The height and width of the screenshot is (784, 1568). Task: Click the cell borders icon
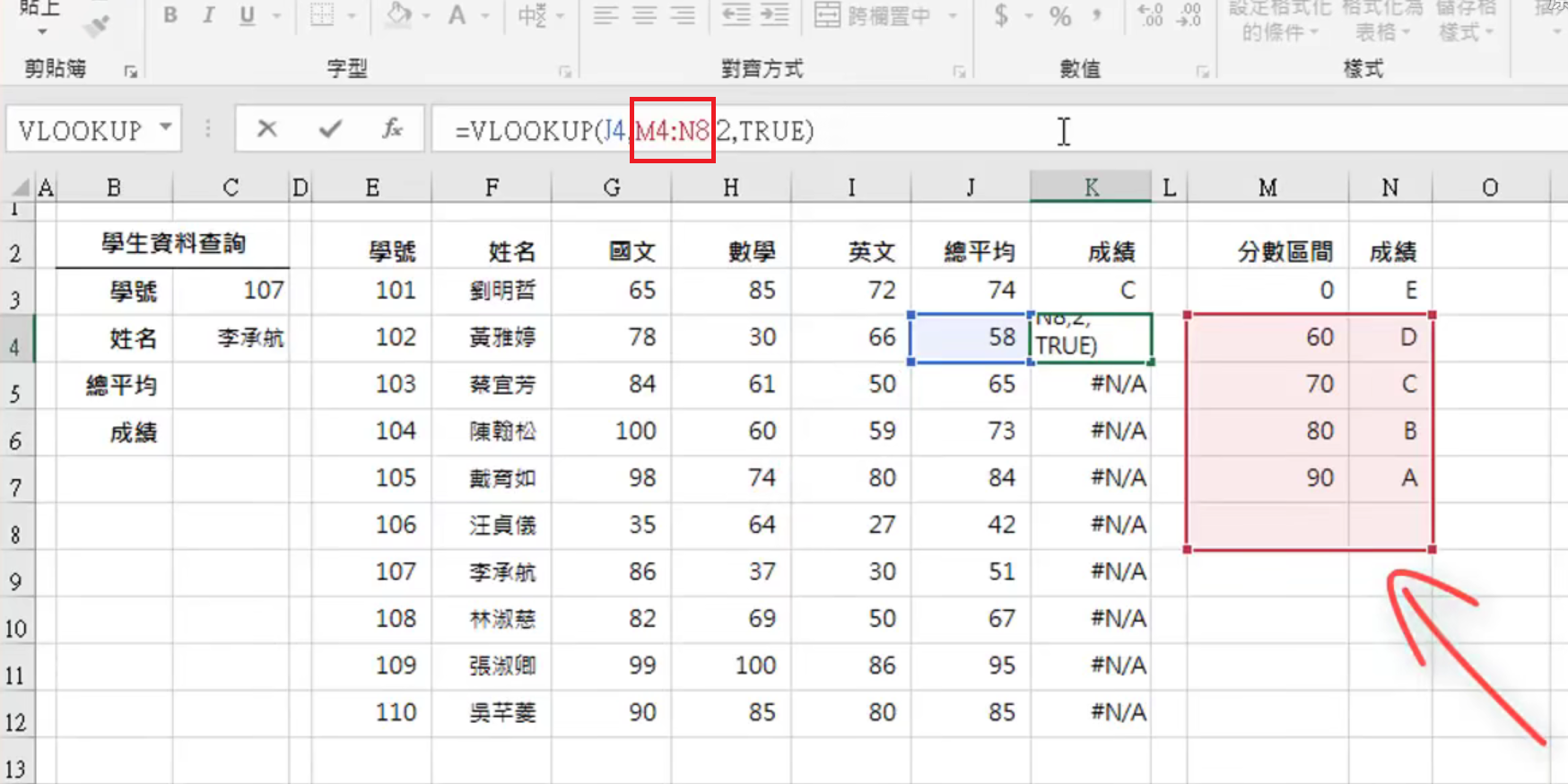point(322,15)
